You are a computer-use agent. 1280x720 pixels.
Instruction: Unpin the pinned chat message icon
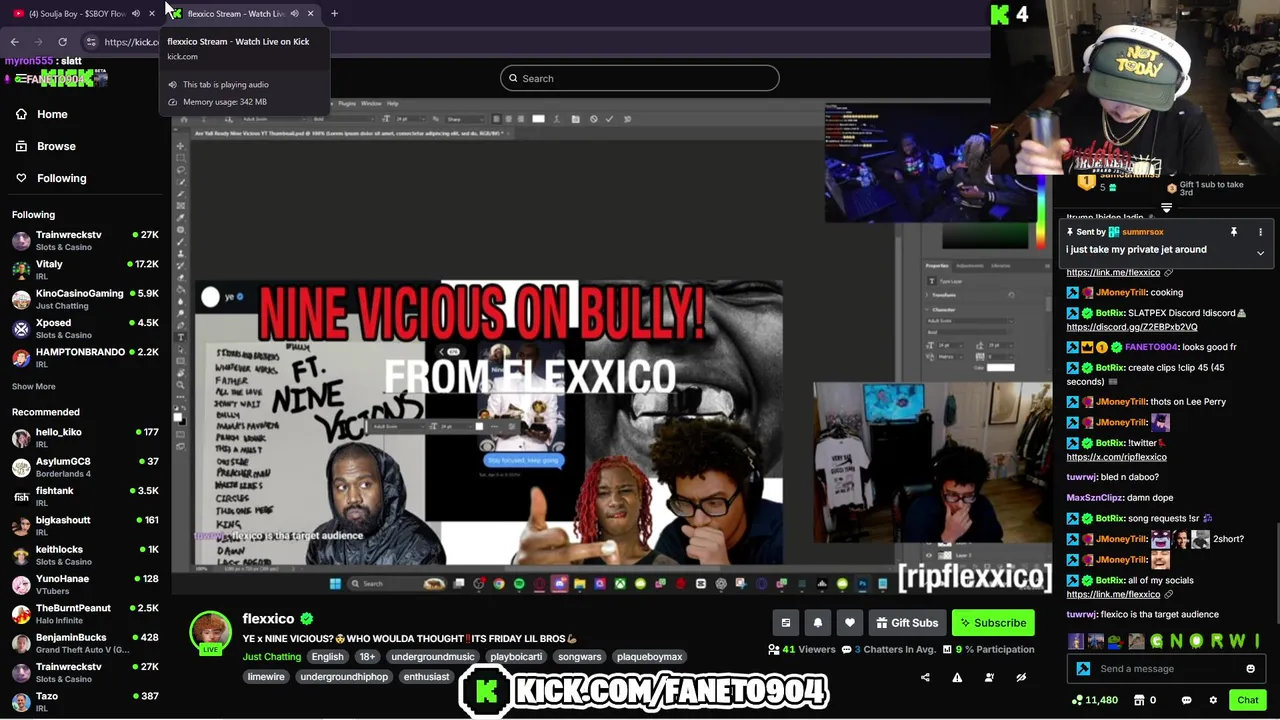tap(1234, 232)
